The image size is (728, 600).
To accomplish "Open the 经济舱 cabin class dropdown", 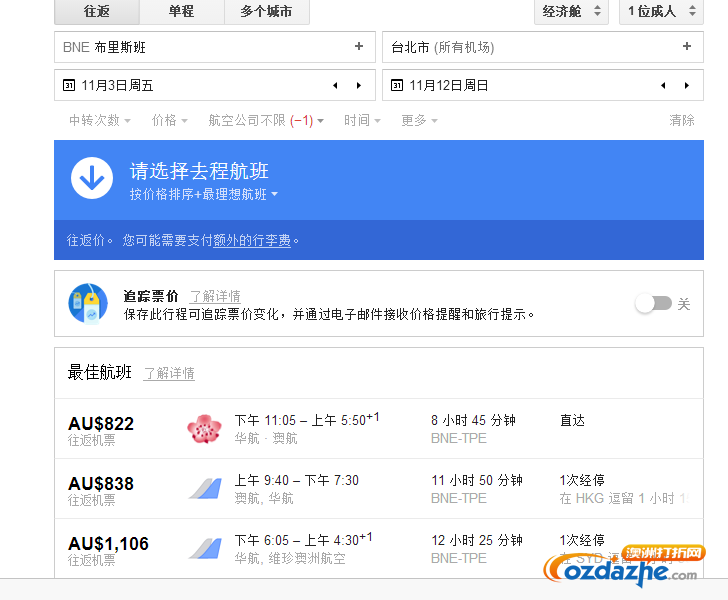I will point(572,11).
